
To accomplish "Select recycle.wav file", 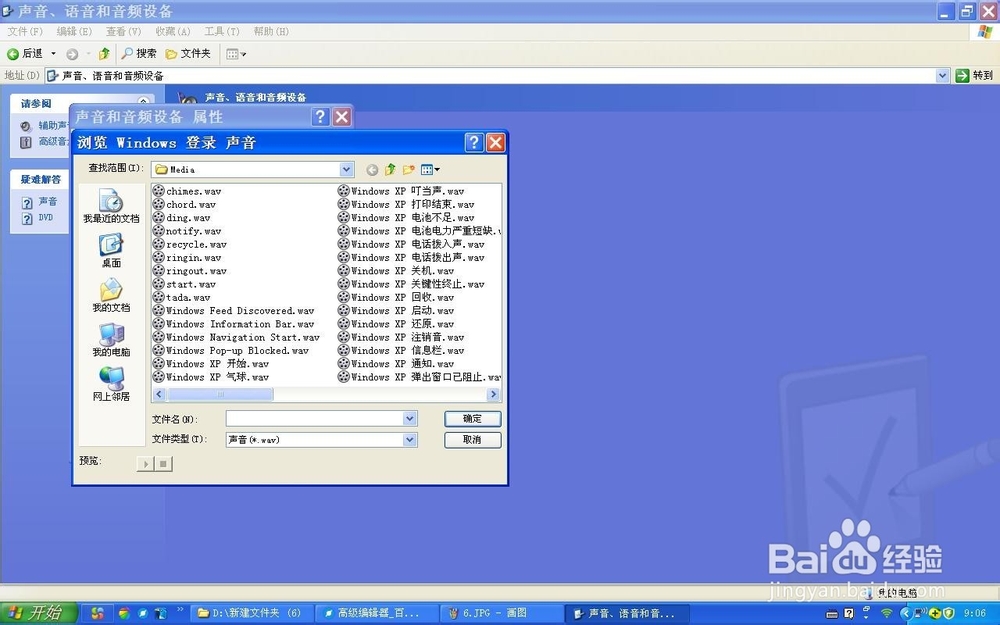I will (190, 244).
